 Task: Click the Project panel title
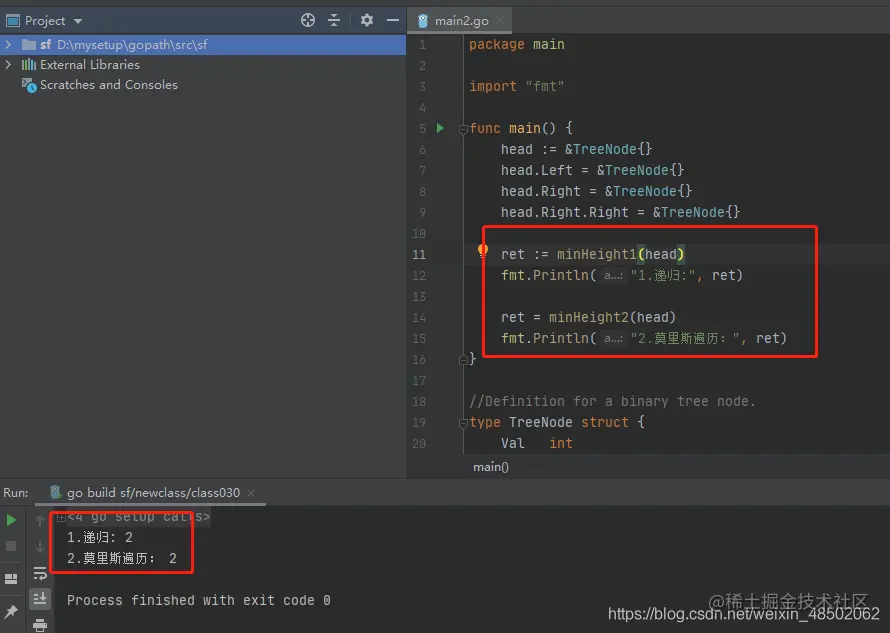point(45,21)
